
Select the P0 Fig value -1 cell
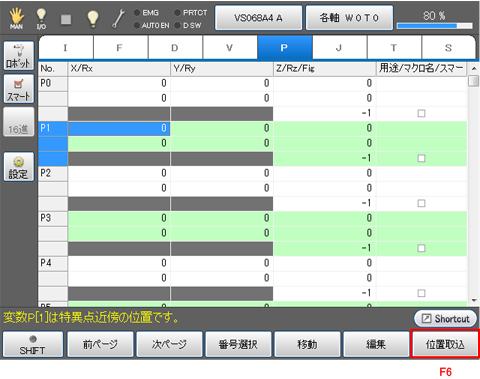[x=325, y=113]
